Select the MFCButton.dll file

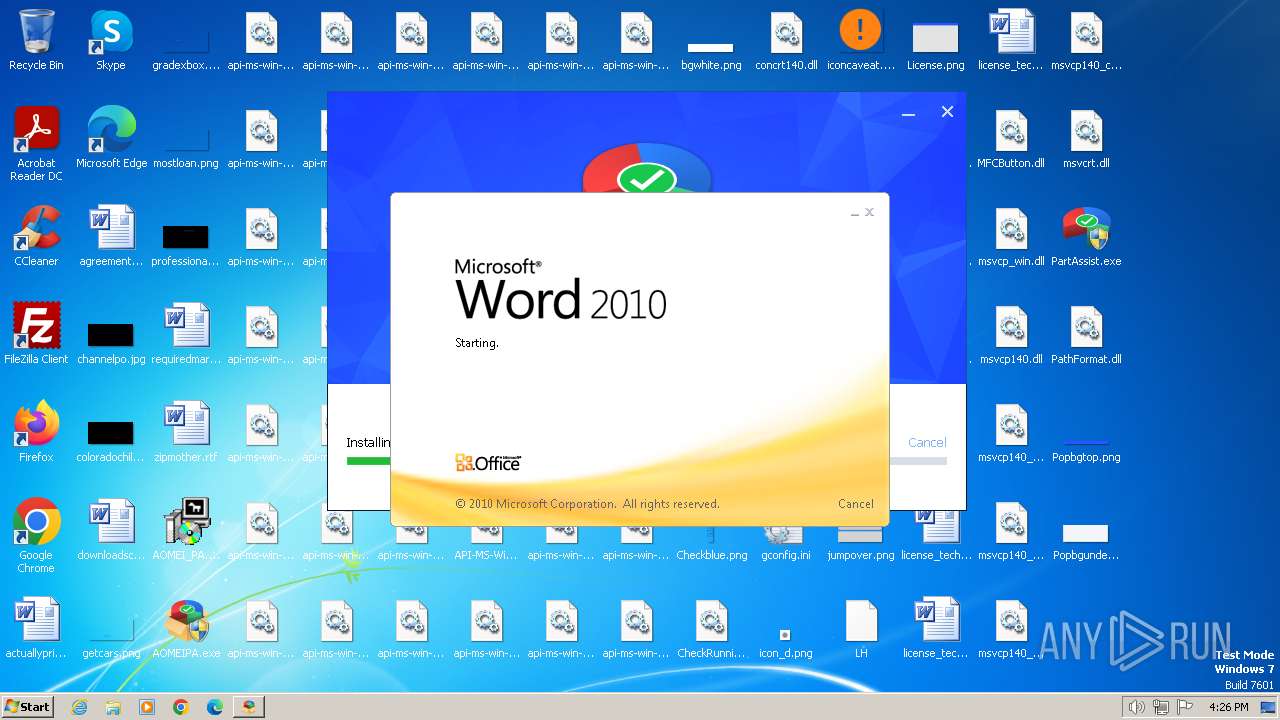[x=1011, y=138]
